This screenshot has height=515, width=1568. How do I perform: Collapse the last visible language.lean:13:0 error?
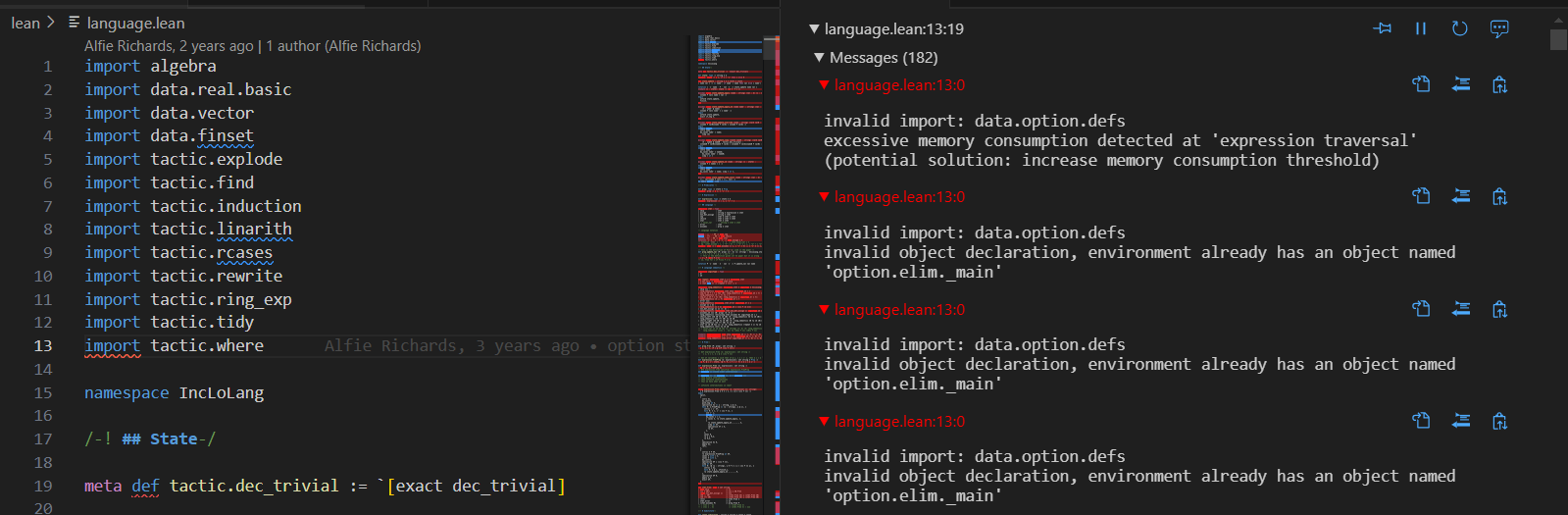coord(825,422)
